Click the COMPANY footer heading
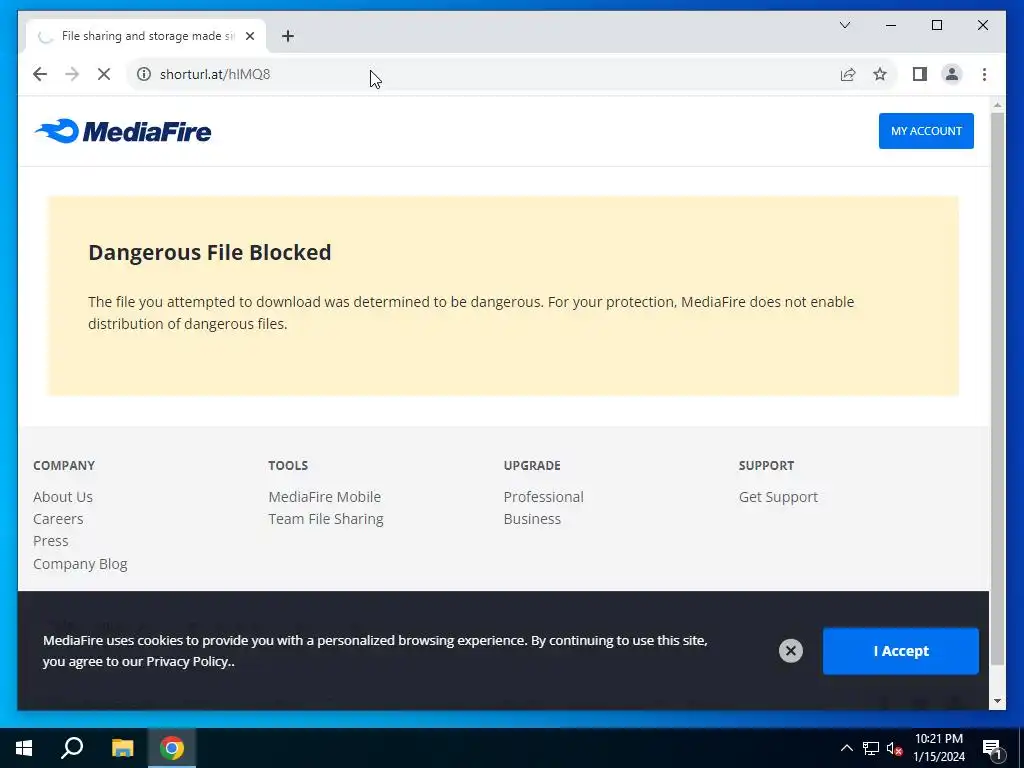This screenshot has width=1024, height=768. click(64, 466)
